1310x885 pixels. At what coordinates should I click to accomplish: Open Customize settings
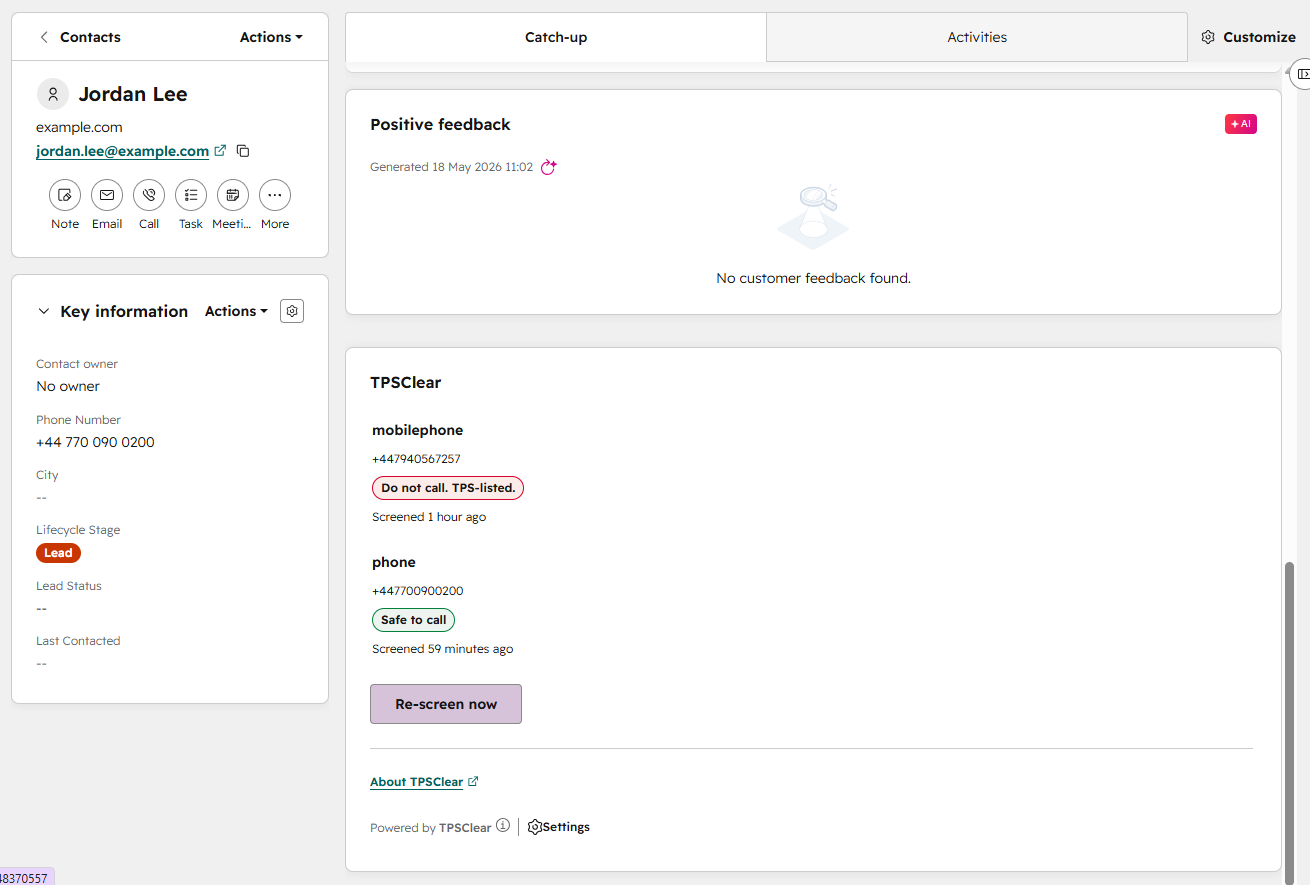click(1248, 37)
